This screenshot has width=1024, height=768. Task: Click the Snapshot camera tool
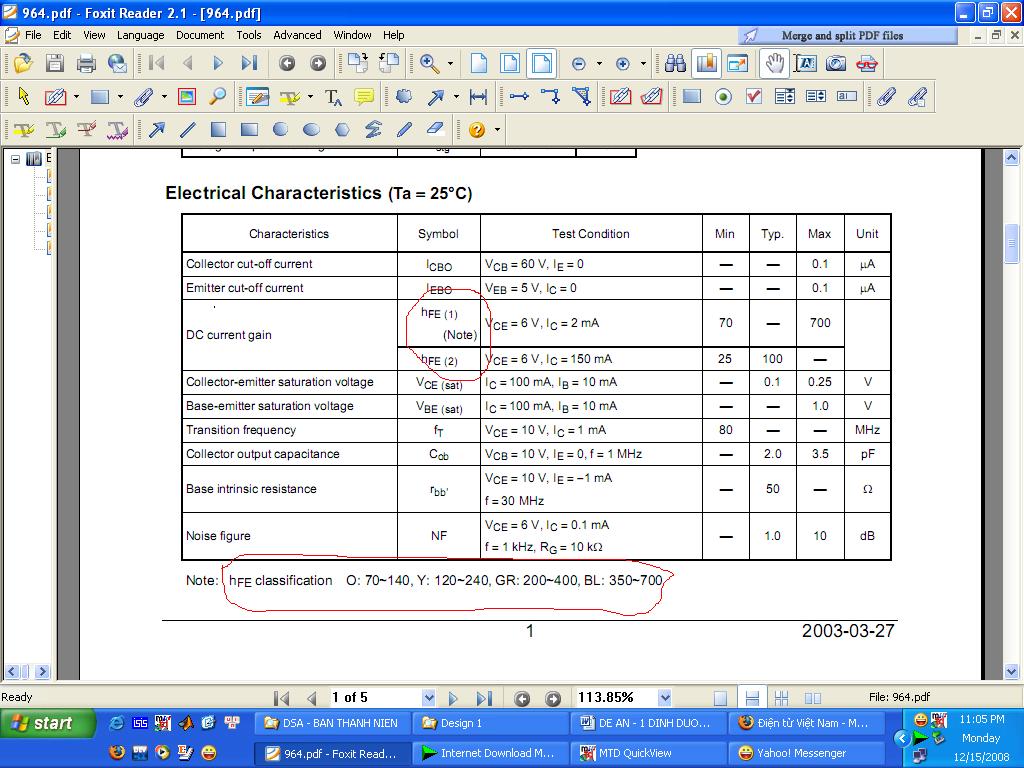click(x=836, y=64)
